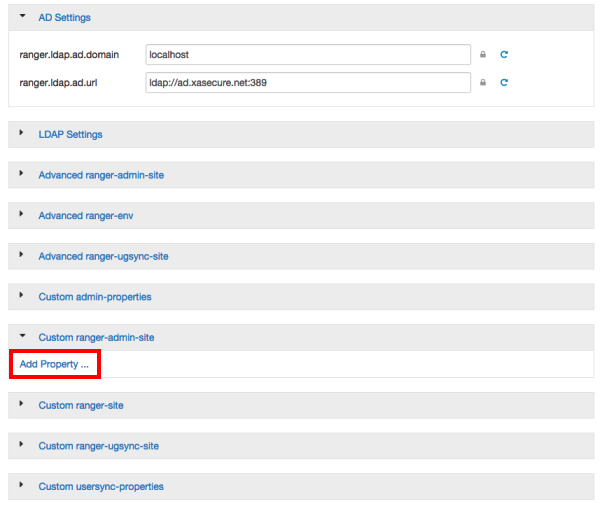Collapse Custom ranger-admin-site using its arrow
The image size is (600, 511).
tap(22, 337)
